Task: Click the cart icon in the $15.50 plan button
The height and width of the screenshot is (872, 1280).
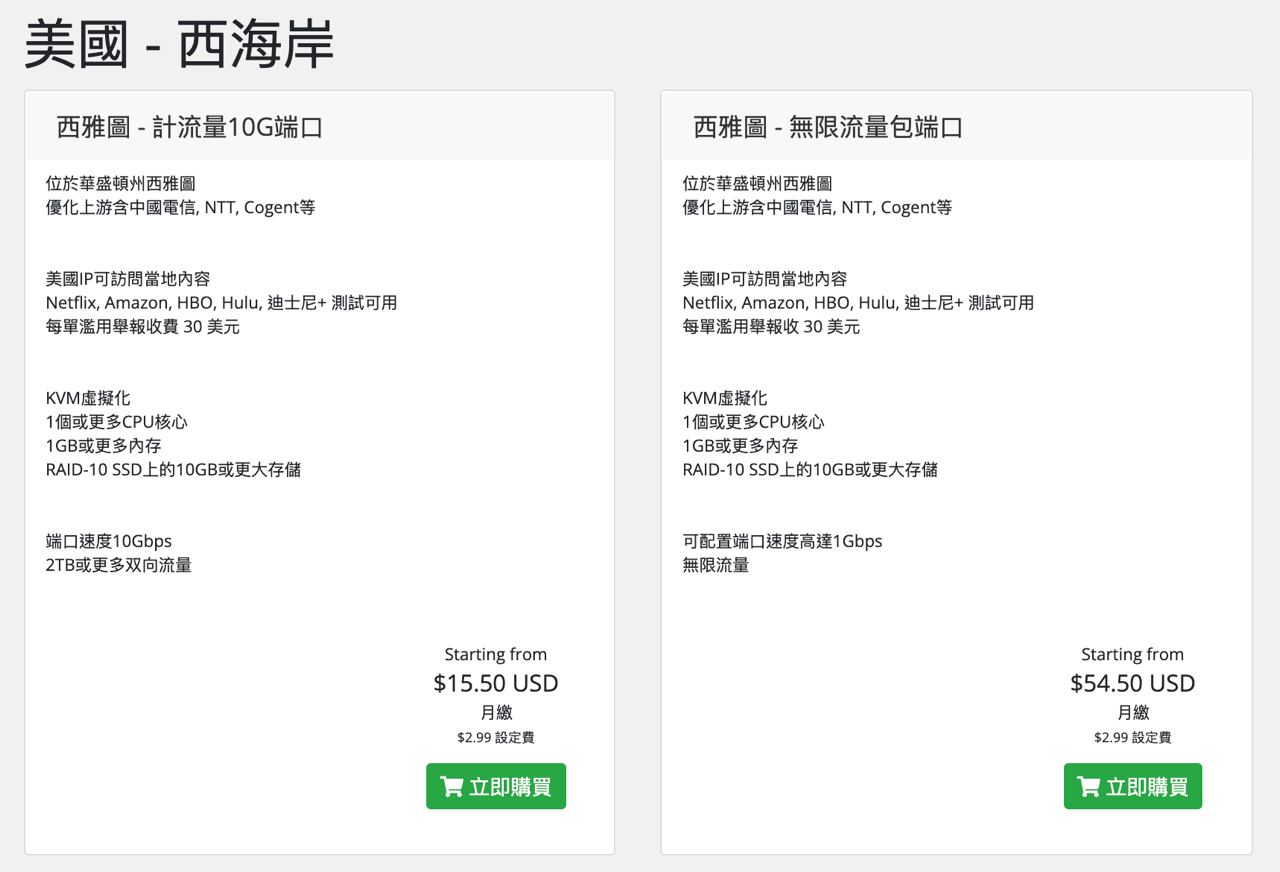Action: point(451,787)
